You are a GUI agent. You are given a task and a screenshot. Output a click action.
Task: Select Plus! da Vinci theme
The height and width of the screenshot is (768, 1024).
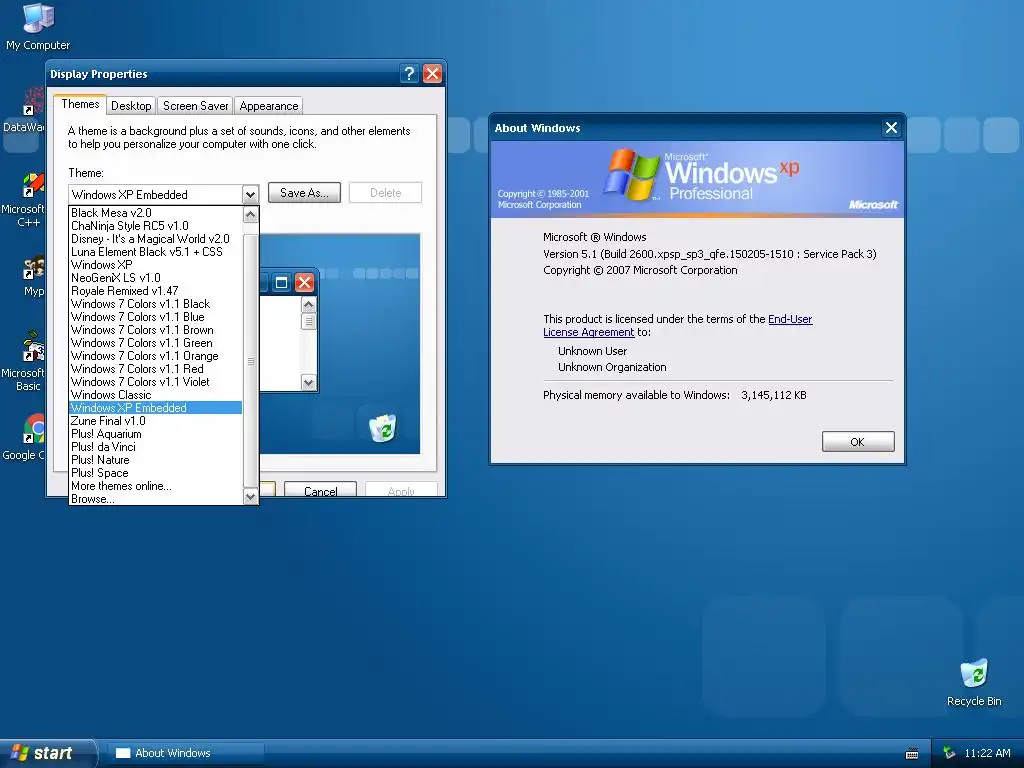pos(155,447)
